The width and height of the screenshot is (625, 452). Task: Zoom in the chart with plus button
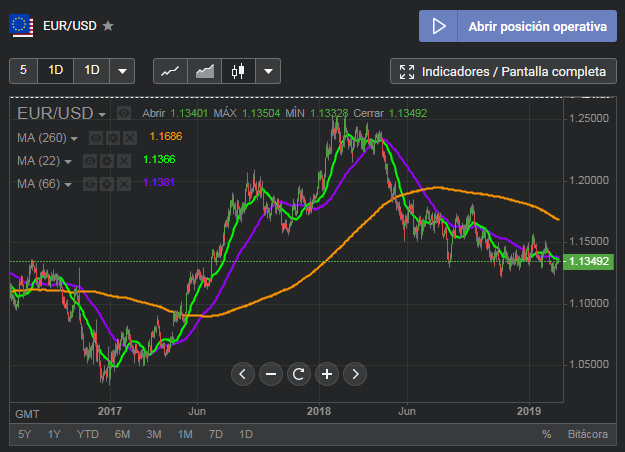pyautogui.click(x=327, y=374)
